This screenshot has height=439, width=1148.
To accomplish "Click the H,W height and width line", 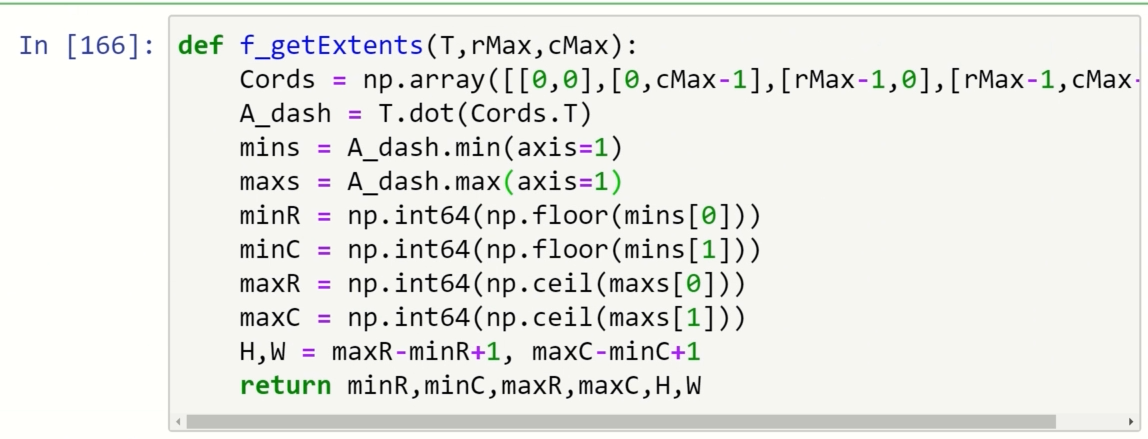I will 470,352.
